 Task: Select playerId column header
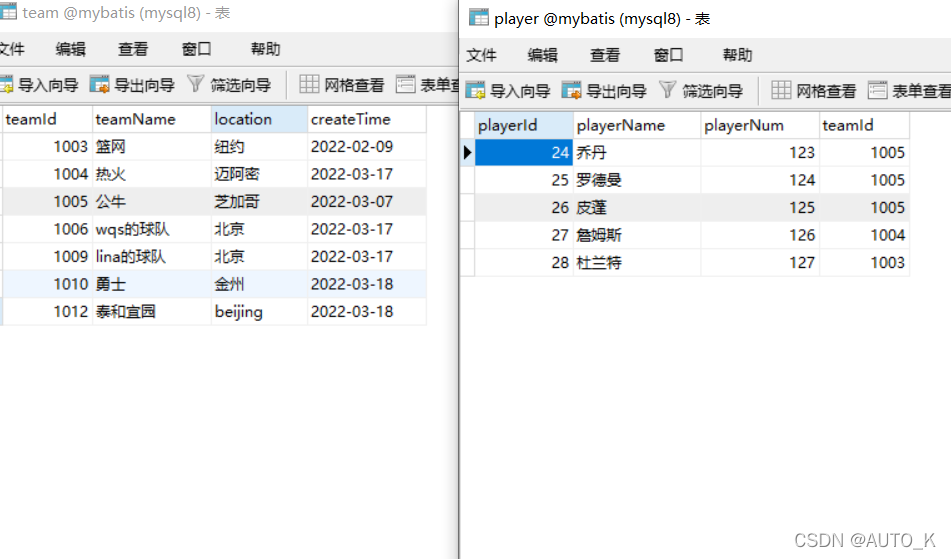pos(524,126)
